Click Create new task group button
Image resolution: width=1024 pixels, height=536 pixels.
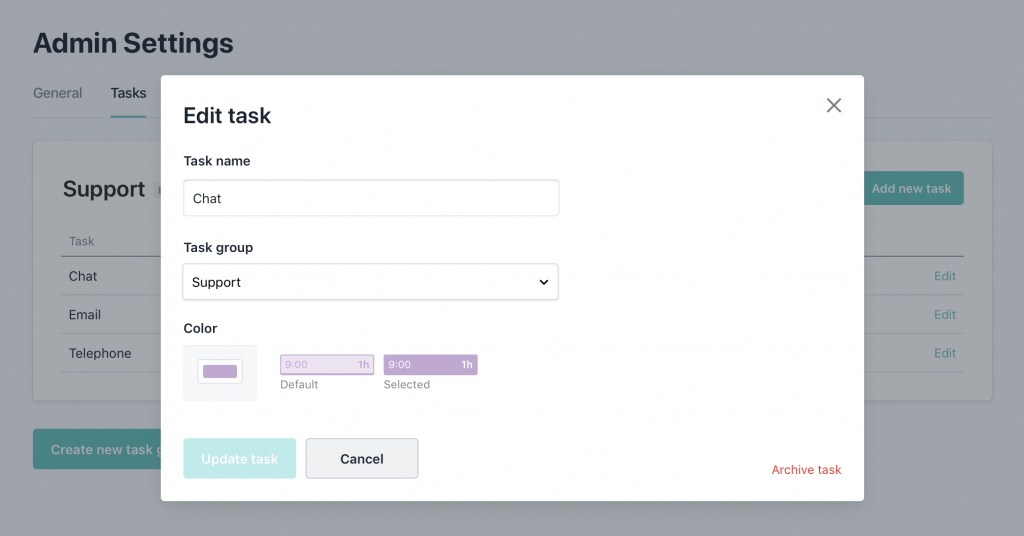[98, 450]
